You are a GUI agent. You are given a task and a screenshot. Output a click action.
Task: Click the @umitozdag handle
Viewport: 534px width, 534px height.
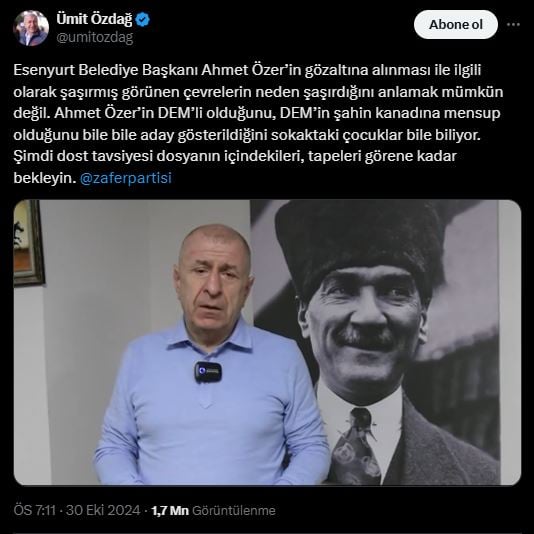(x=95, y=37)
